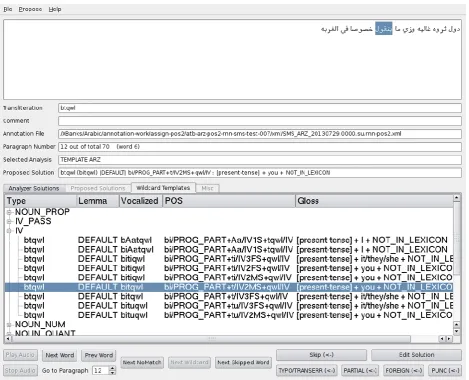Mark word as FOREIGN
This screenshot has height=380, width=469.
[404, 370]
